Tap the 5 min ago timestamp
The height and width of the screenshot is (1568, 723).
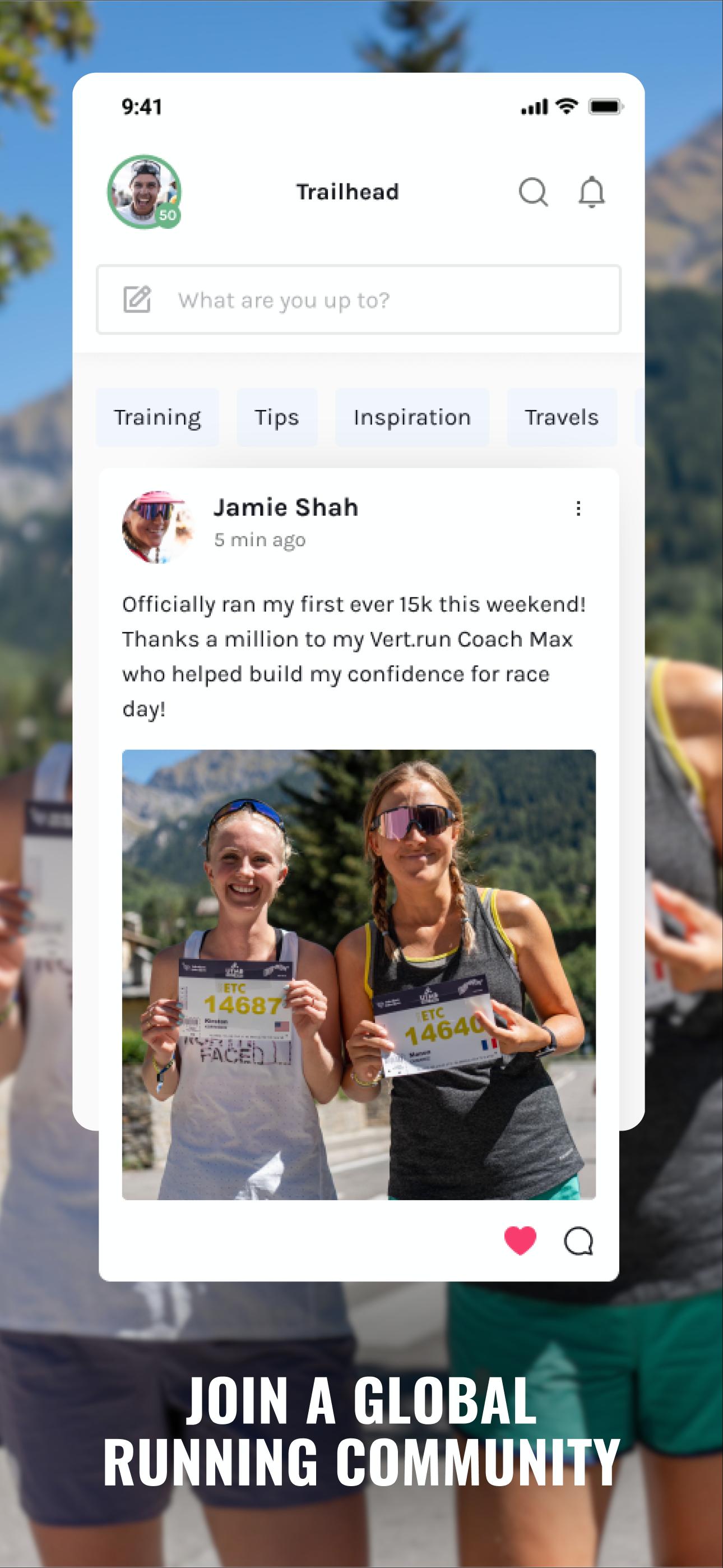pyautogui.click(x=260, y=541)
